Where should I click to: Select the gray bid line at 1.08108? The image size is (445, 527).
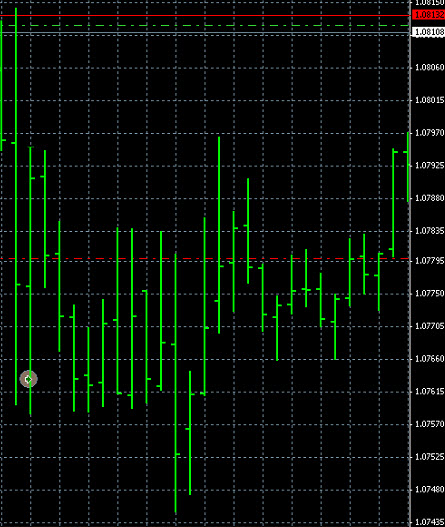(x=205, y=33)
